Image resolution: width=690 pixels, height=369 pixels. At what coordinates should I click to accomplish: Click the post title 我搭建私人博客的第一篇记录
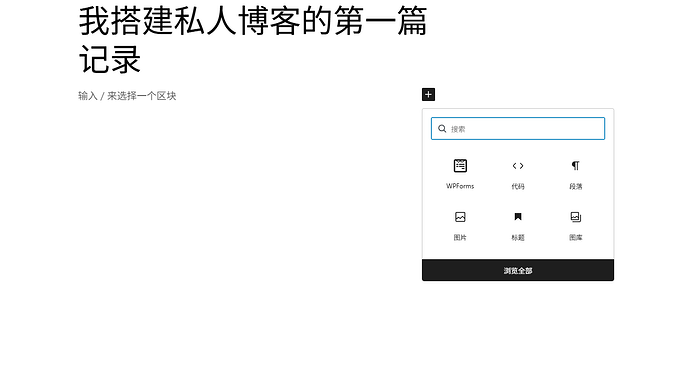[253, 40]
